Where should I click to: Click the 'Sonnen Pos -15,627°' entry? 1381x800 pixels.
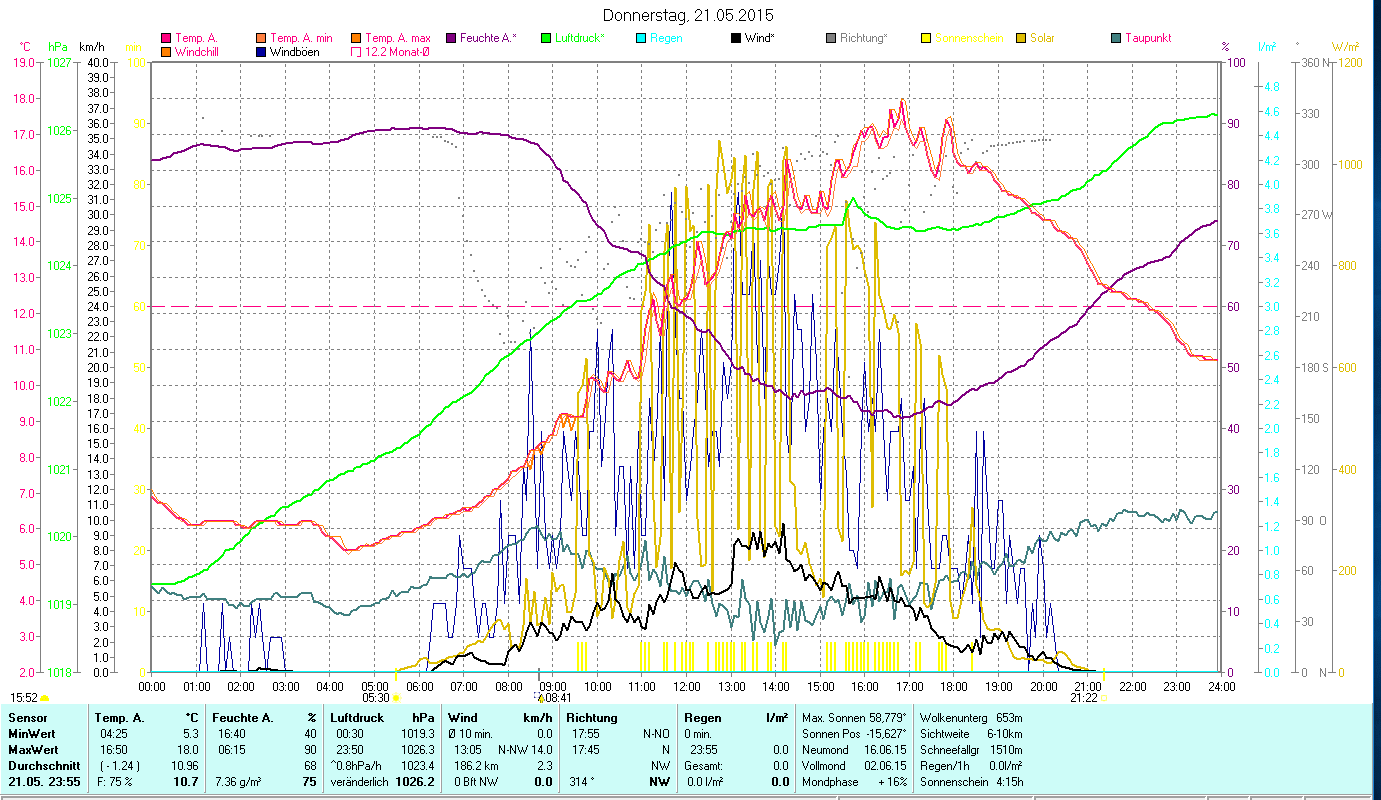coord(853,734)
